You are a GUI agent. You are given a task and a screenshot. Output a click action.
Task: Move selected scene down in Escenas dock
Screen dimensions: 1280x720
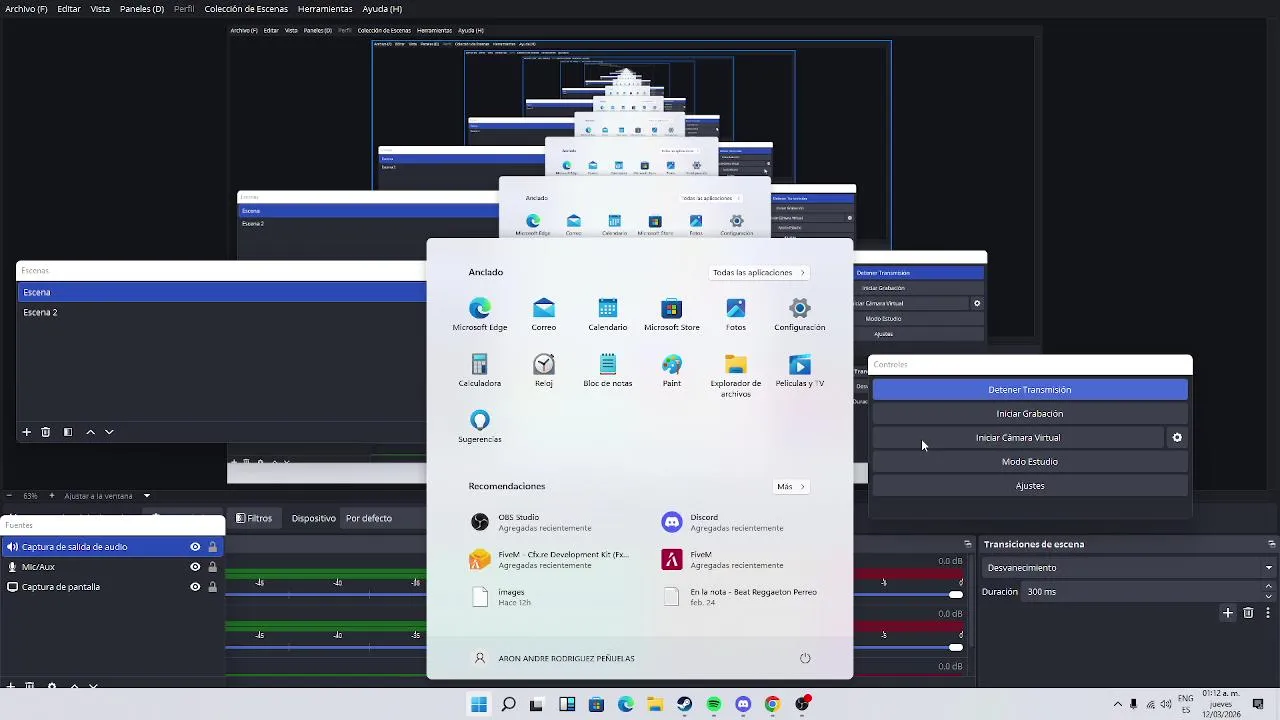[x=109, y=432]
